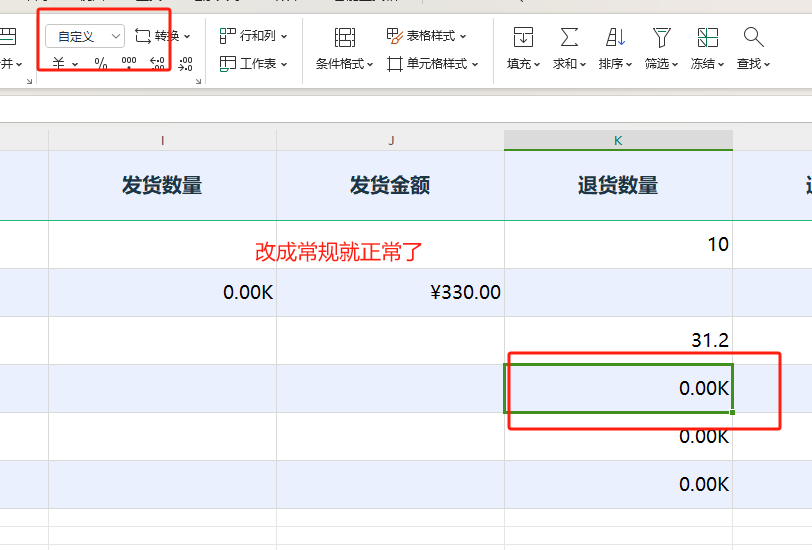Select the 0.00K cell in 发货数量 column
The image size is (812, 550).
(x=163, y=293)
